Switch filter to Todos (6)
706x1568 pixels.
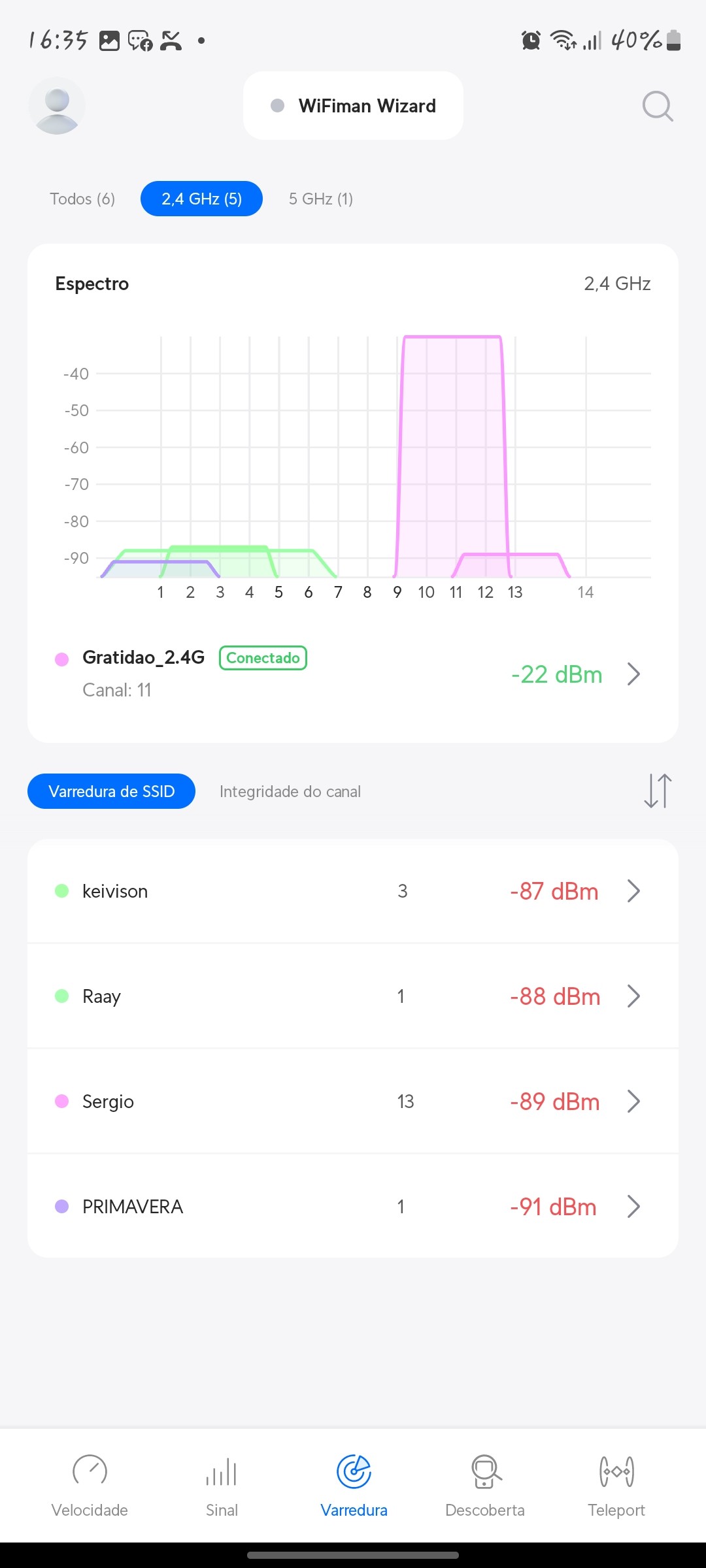(82, 199)
